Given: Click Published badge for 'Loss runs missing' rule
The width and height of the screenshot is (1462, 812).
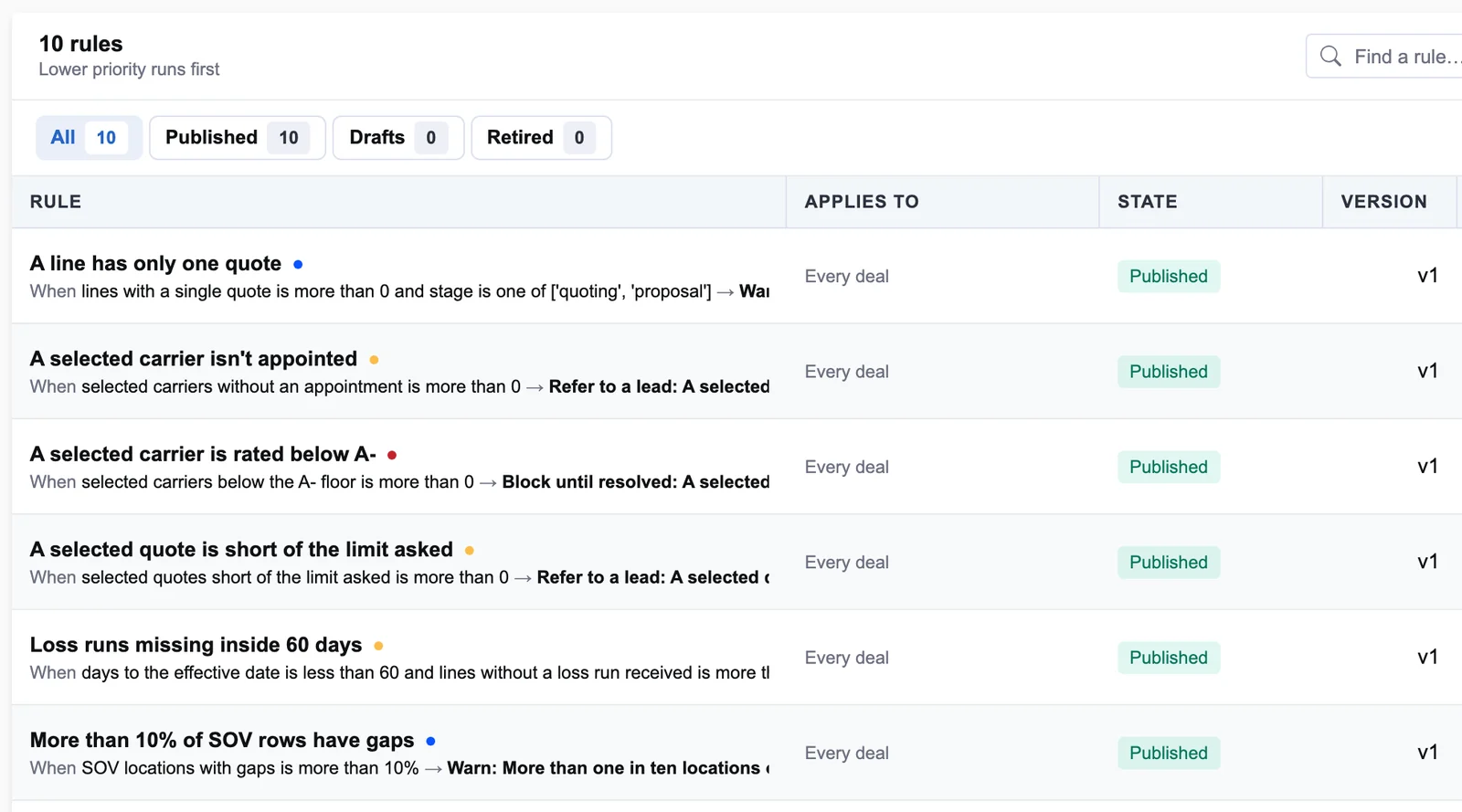Looking at the screenshot, I should [x=1169, y=658].
